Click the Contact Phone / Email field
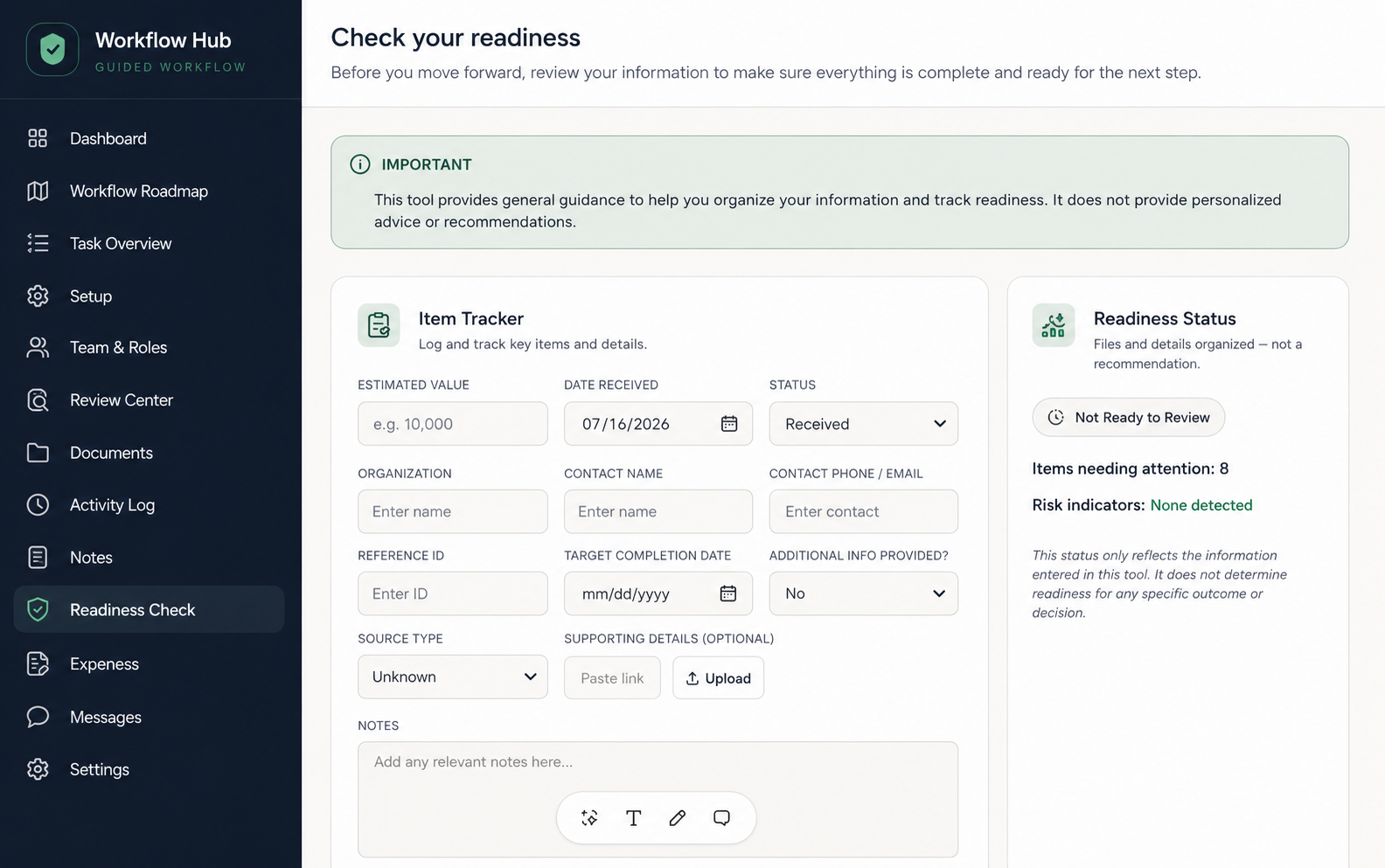The image size is (1385, 868). 864,511
